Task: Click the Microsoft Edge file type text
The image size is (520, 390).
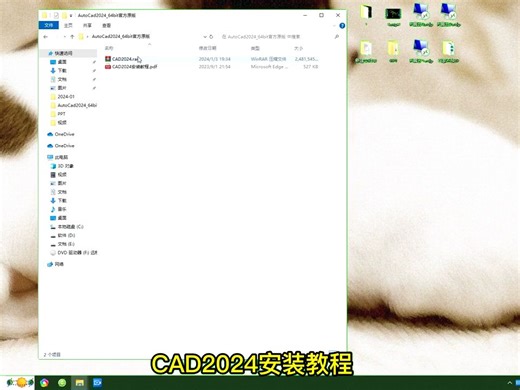Action: [x=269, y=67]
